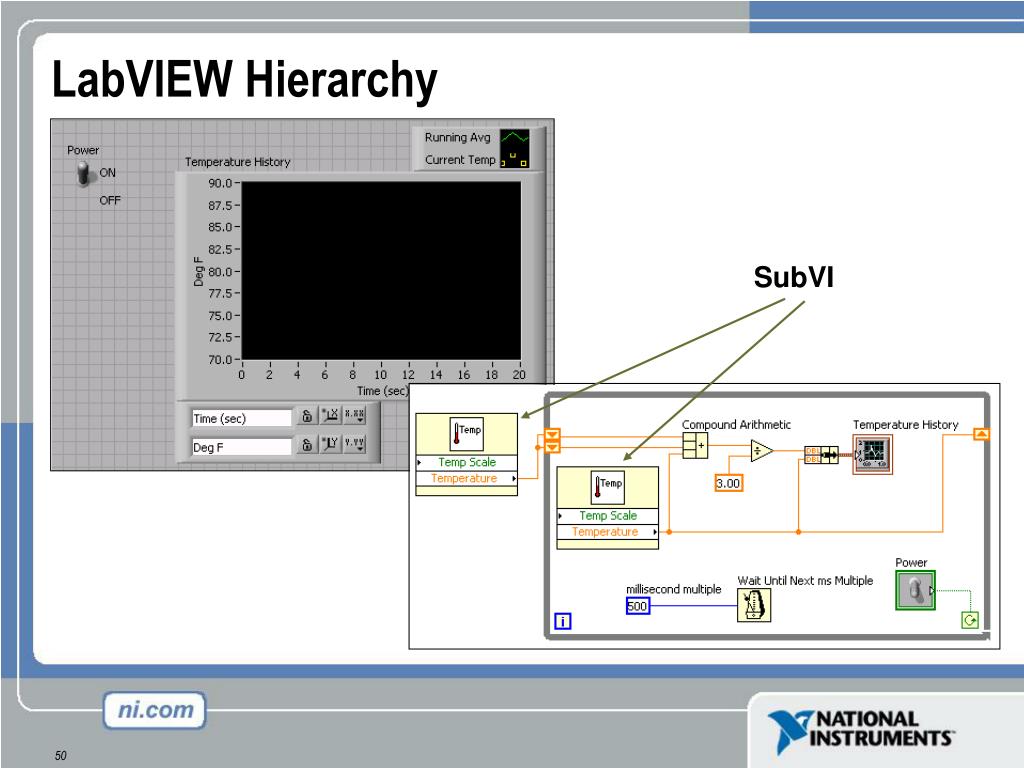
Task: Click the Wait Until Next ms Multiple label
Action: click(805, 581)
